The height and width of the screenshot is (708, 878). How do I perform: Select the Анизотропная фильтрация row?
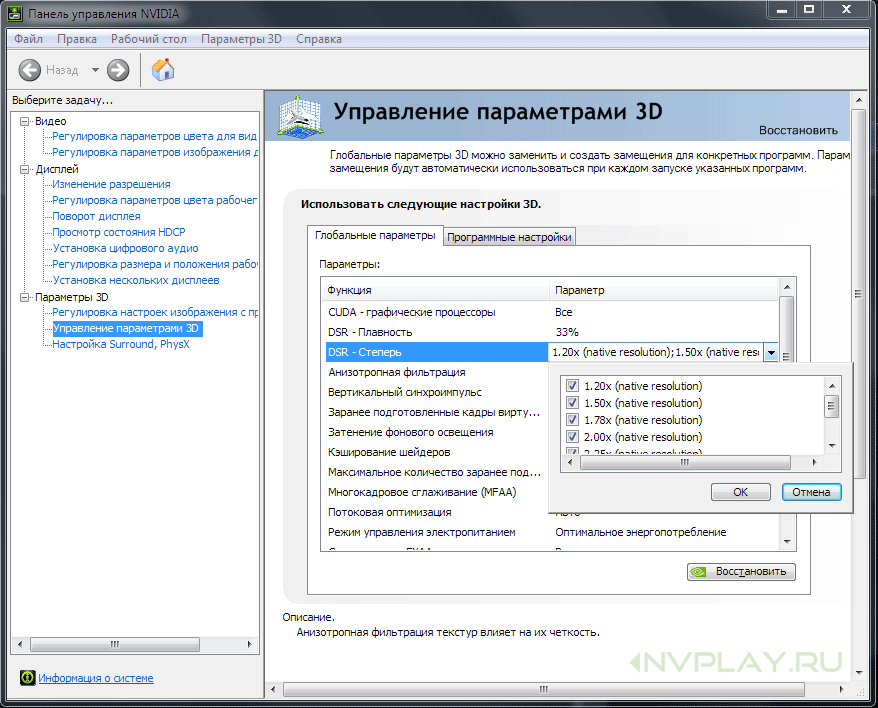437,372
